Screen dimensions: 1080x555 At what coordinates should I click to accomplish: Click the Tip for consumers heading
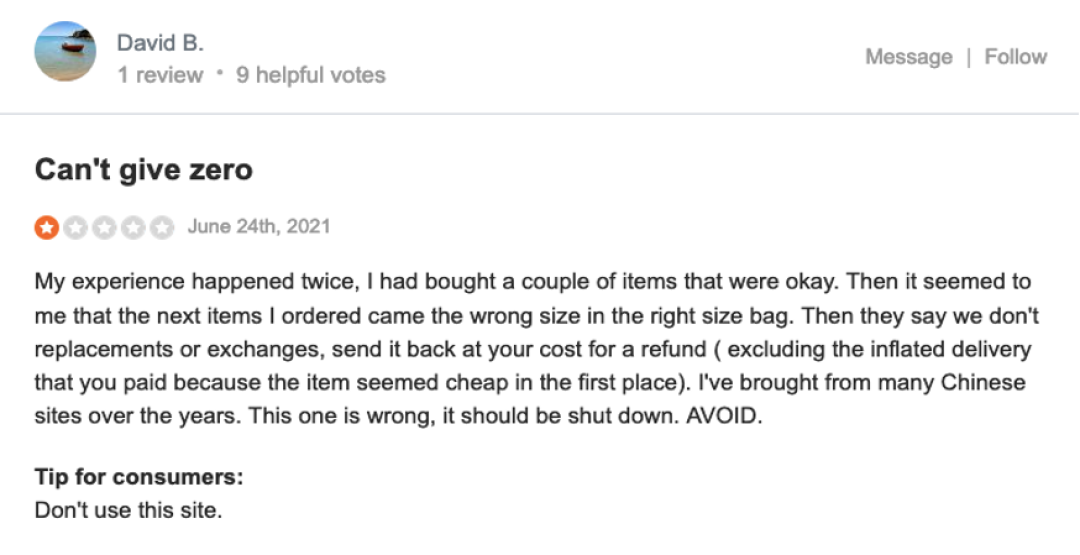point(139,476)
